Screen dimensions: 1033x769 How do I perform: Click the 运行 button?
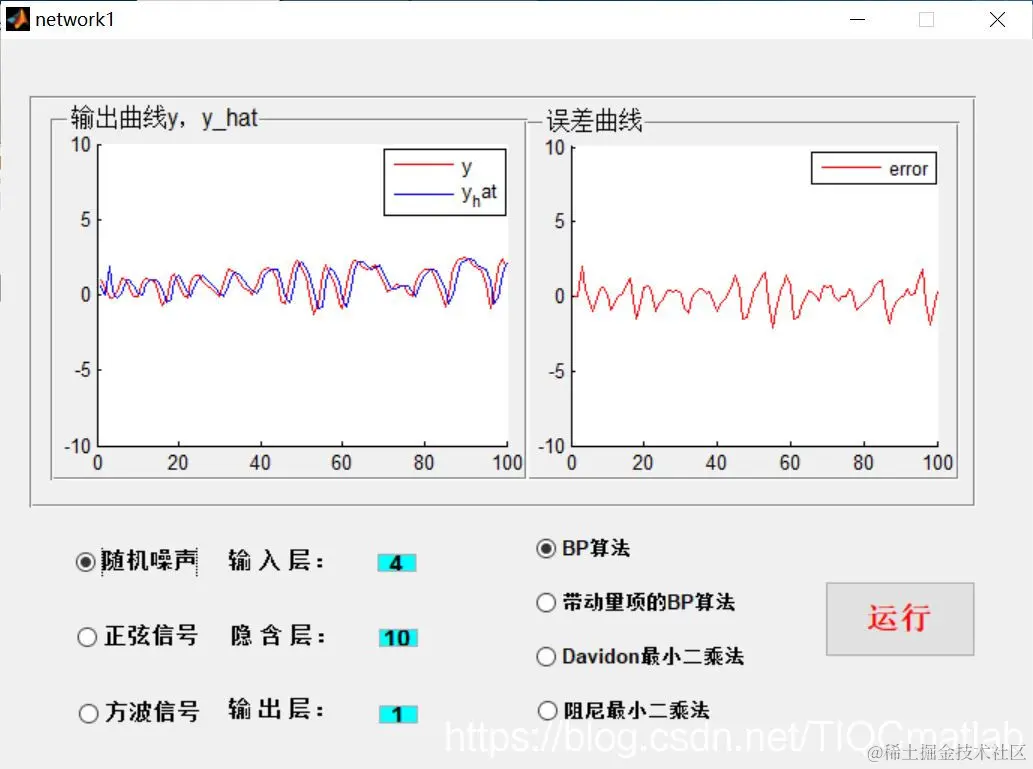point(900,619)
